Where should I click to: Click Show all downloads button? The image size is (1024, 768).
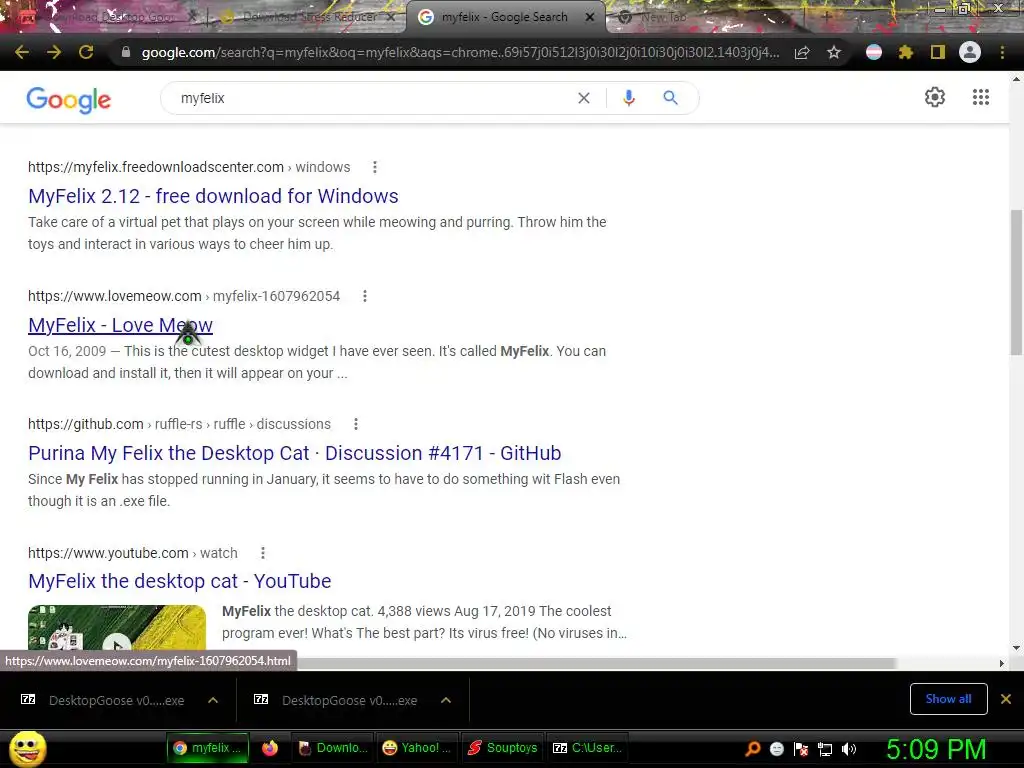(x=948, y=699)
